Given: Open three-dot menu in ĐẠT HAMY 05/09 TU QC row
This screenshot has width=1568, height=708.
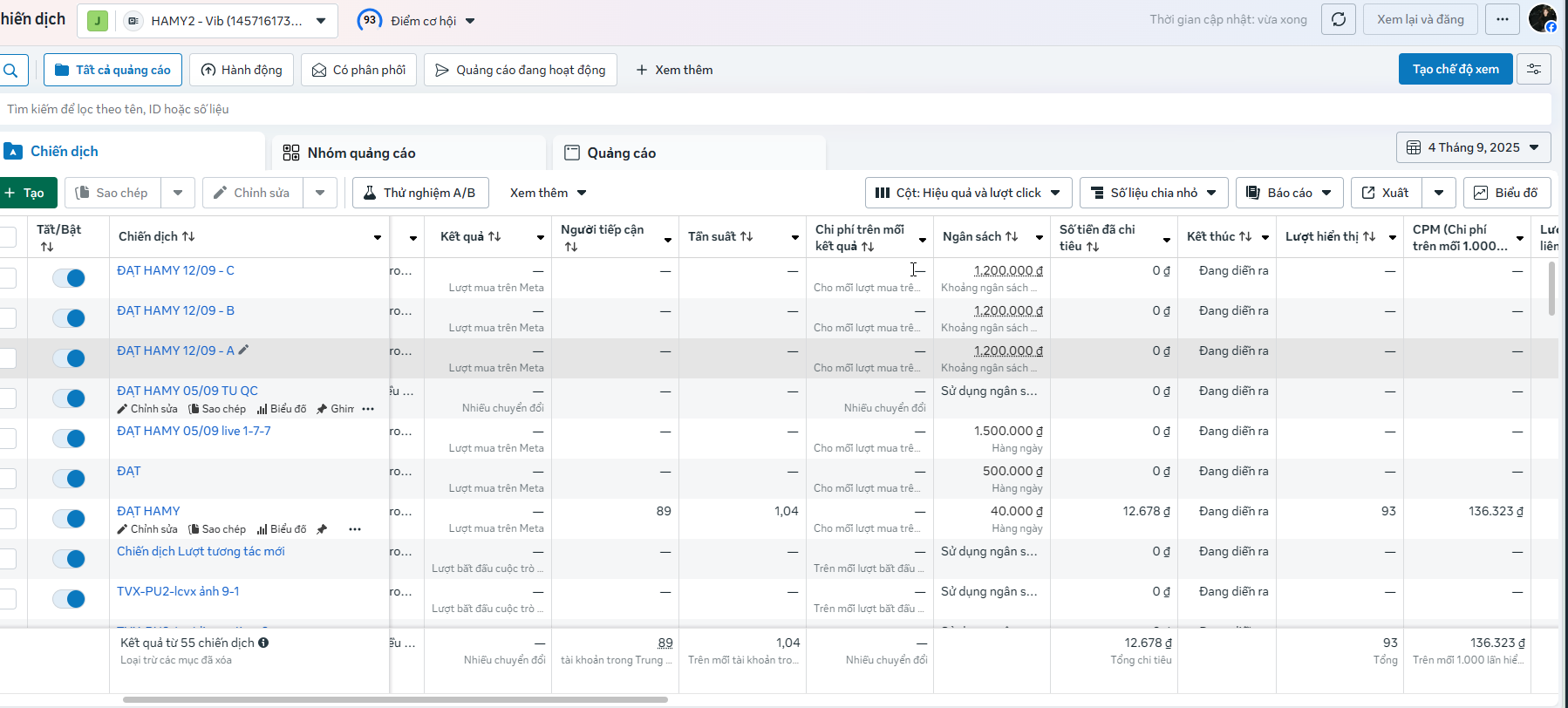Looking at the screenshot, I should point(368,409).
